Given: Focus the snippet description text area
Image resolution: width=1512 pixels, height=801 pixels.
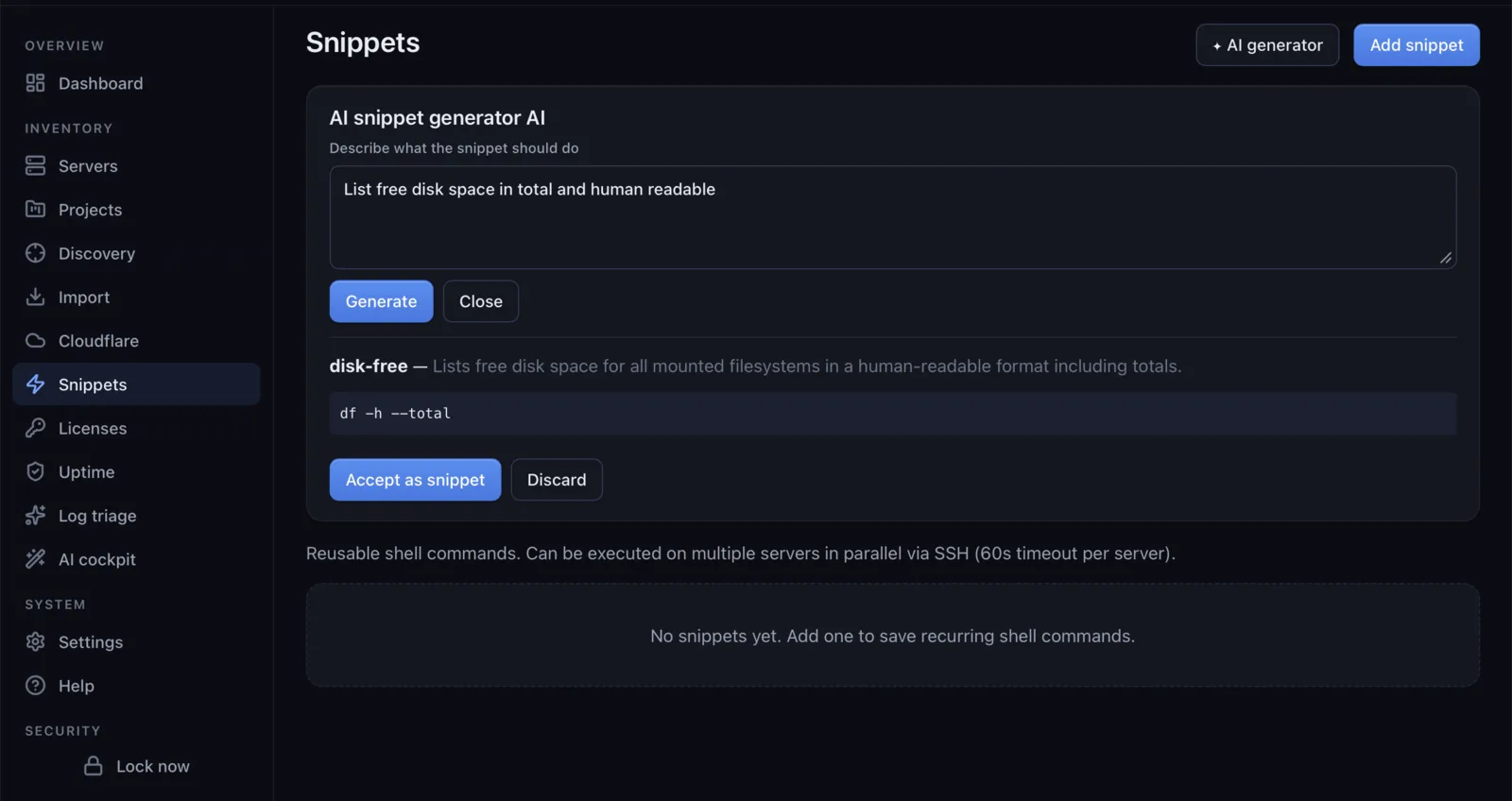Looking at the screenshot, I should click(893, 217).
